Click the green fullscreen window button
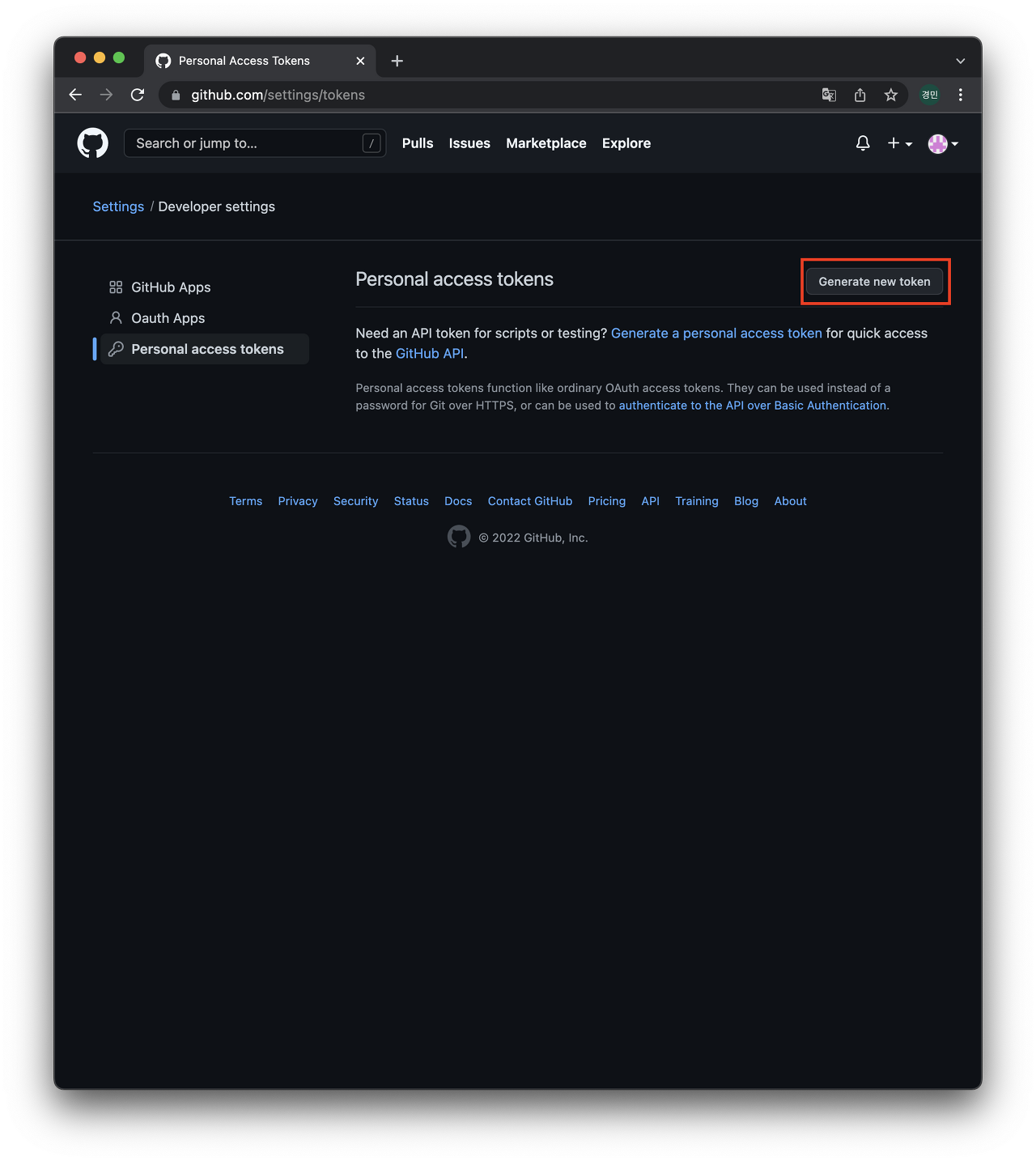The image size is (1036, 1161). pyautogui.click(x=119, y=57)
